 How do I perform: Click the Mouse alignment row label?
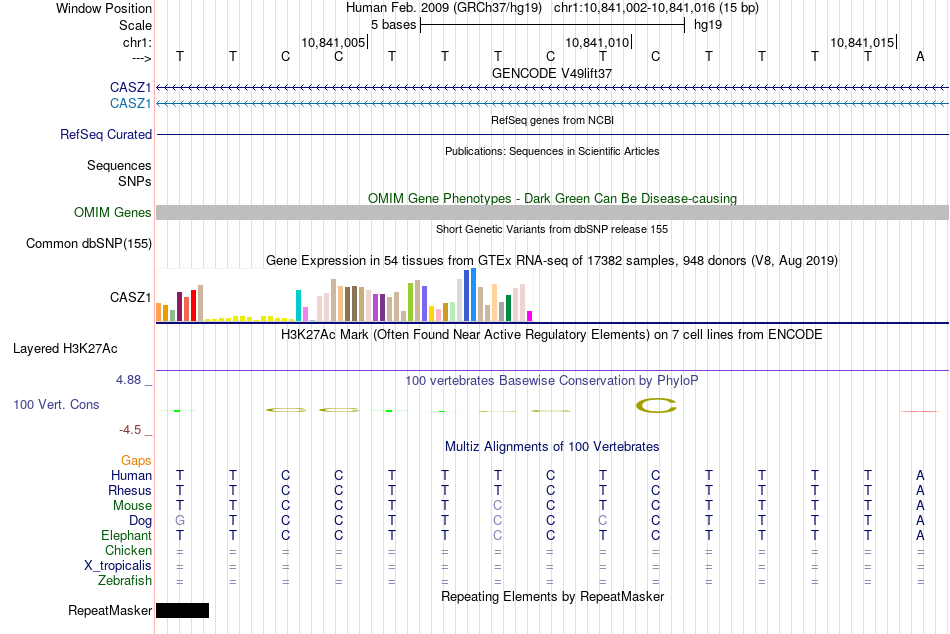click(x=132, y=506)
